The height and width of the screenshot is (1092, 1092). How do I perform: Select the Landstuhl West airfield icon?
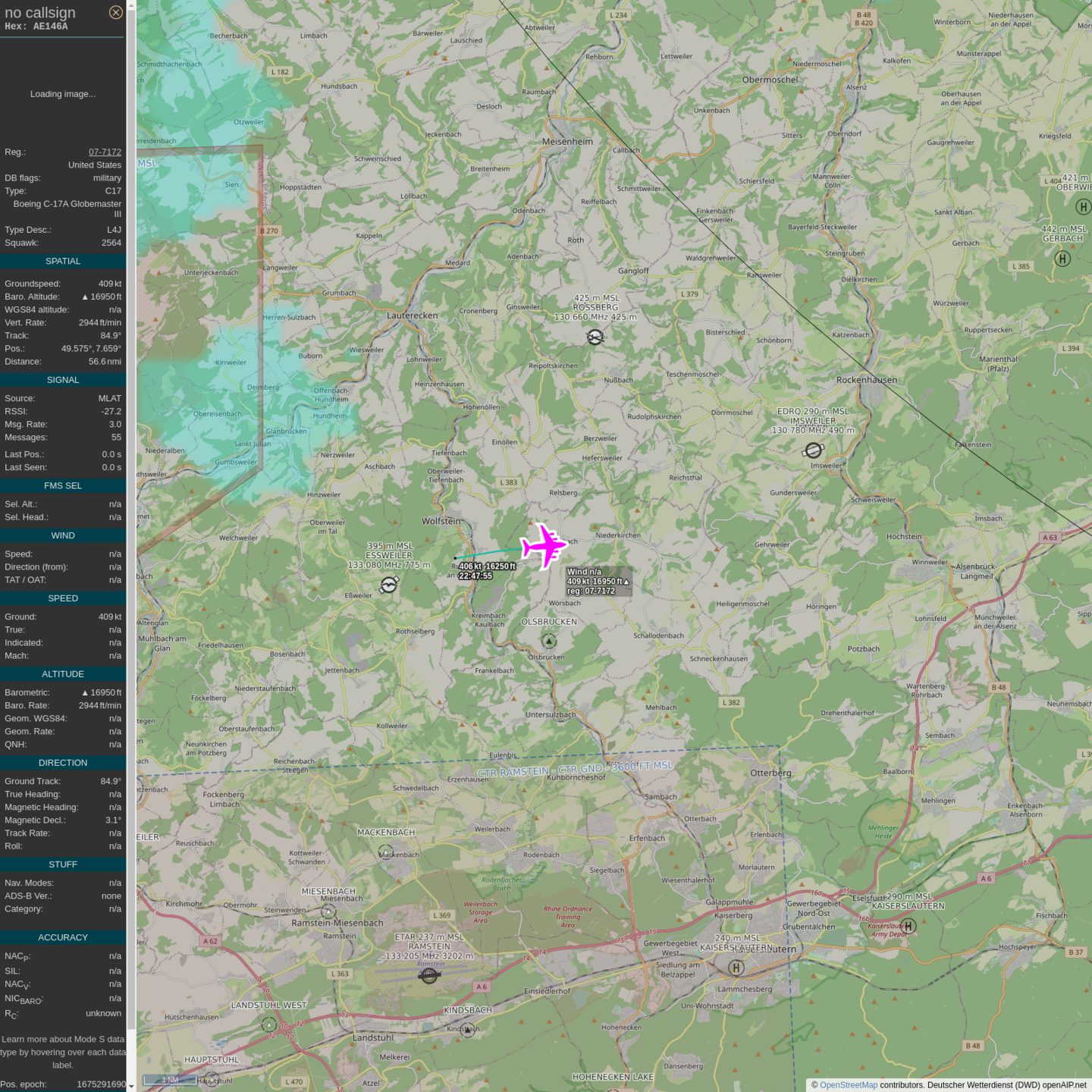click(x=268, y=1025)
